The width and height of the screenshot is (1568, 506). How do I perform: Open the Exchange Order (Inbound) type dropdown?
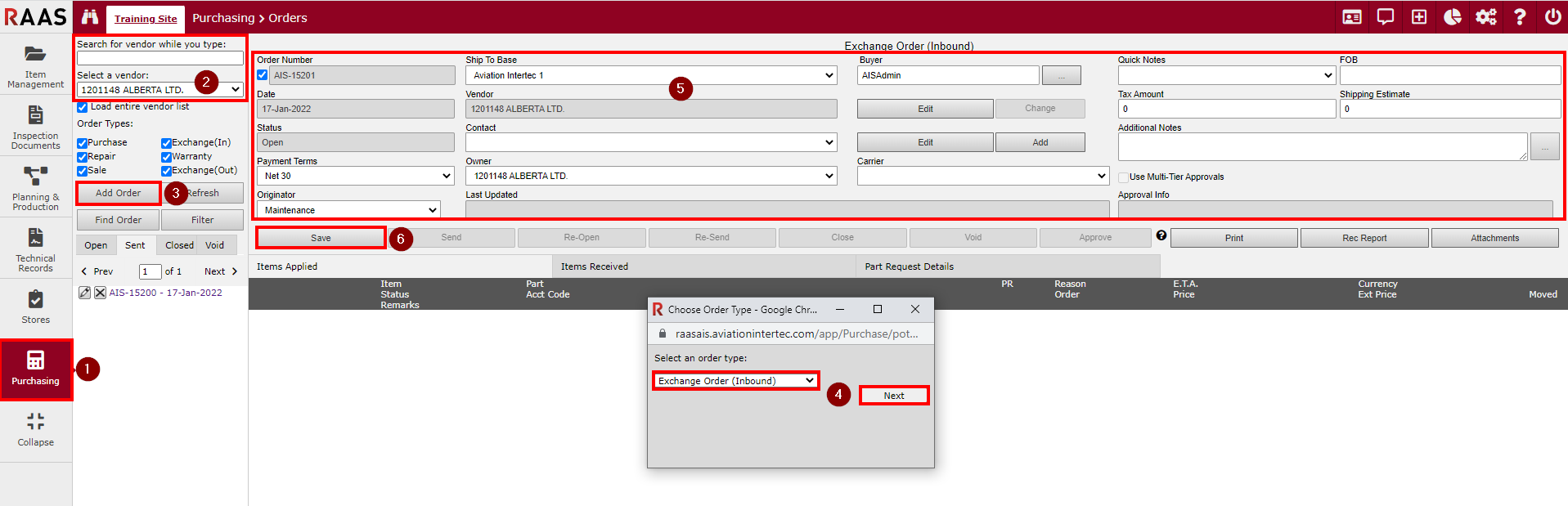pyautogui.click(x=735, y=381)
